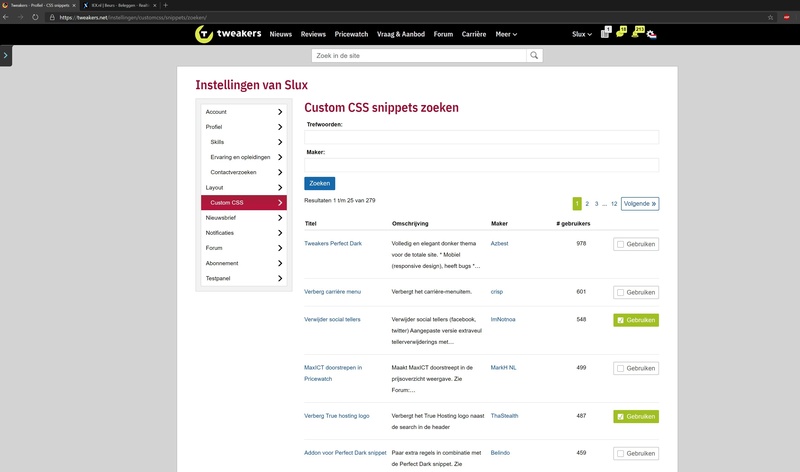
Task: Open maker ThaStealth profile link
Action: tap(504, 416)
